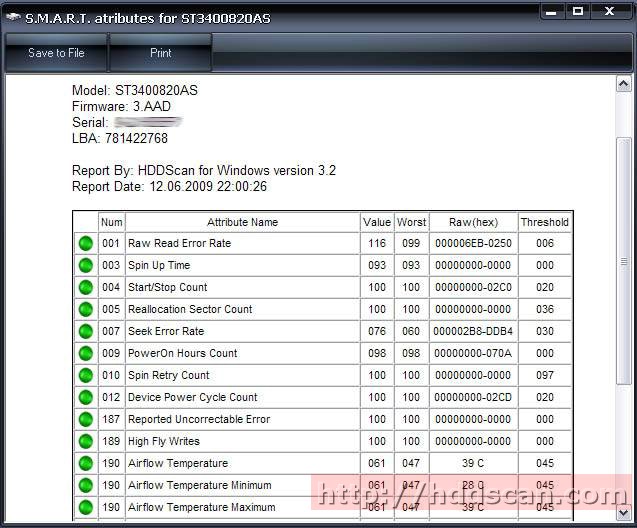Click the application icon in title bar

[x=13, y=18]
